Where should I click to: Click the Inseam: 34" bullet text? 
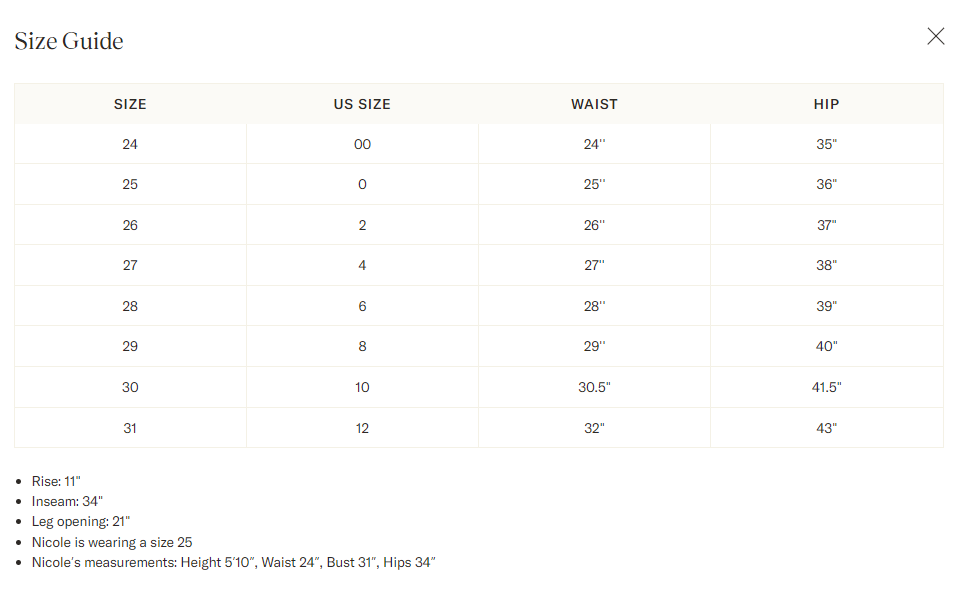tap(67, 501)
